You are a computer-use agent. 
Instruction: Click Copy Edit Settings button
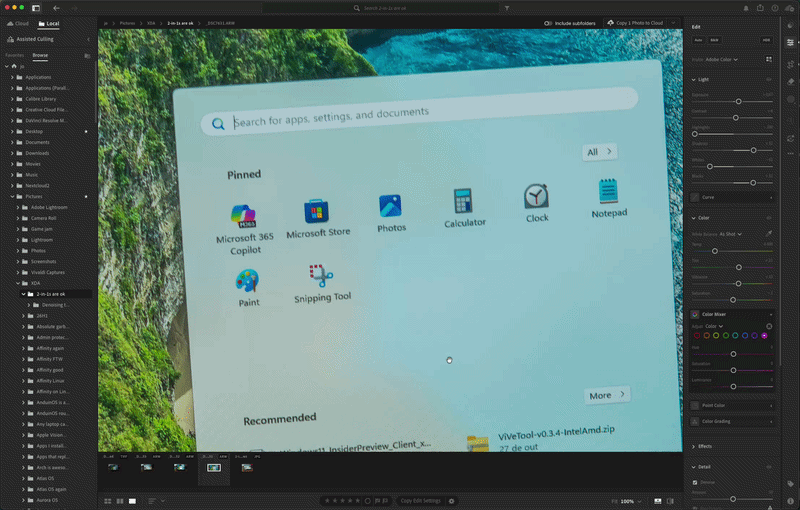click(x=420, y=501)
